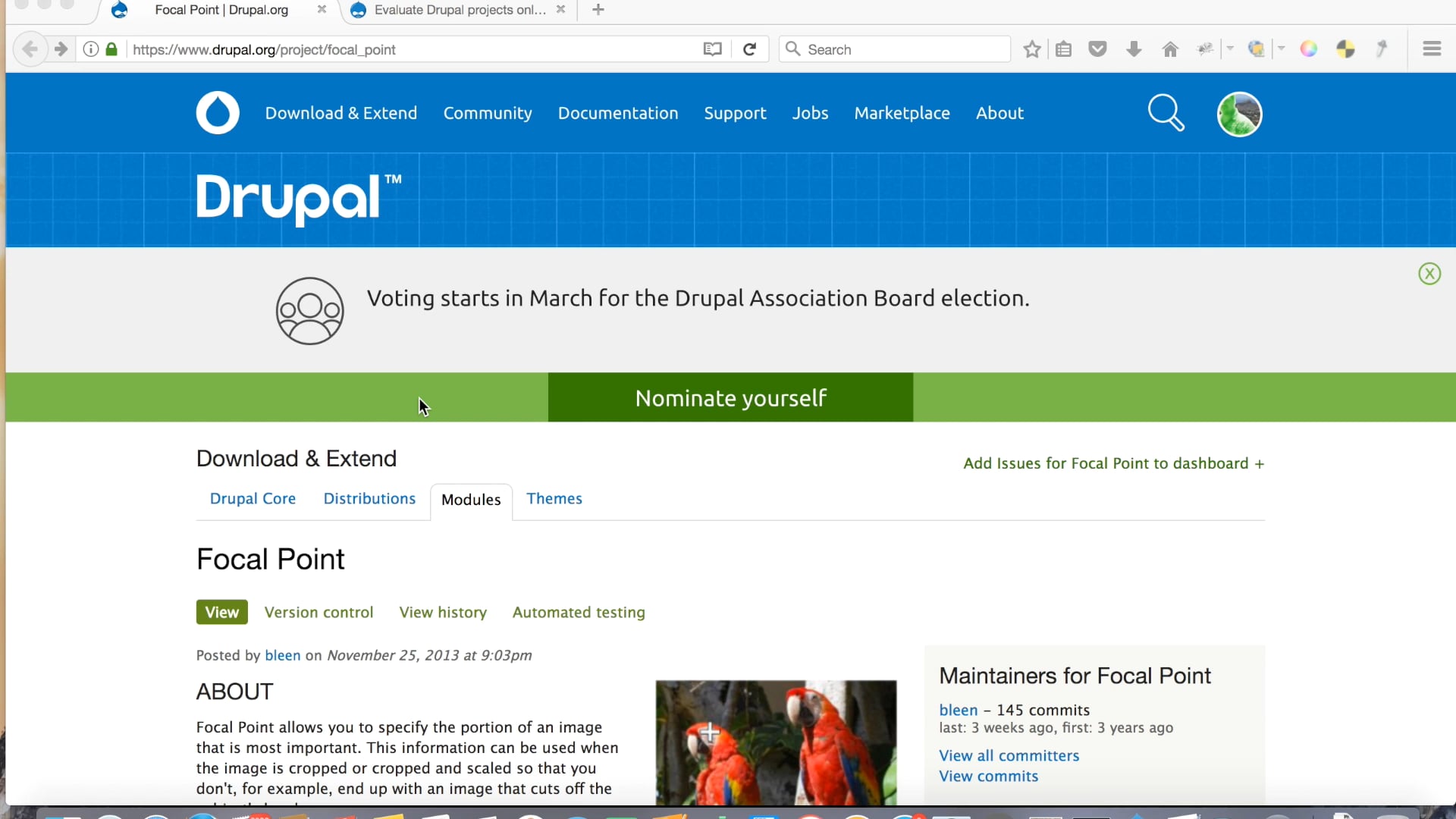Expand the Firebug dropdown arrow
The width and height of the screenshot is (1456, 819).
click(1230, 49)
